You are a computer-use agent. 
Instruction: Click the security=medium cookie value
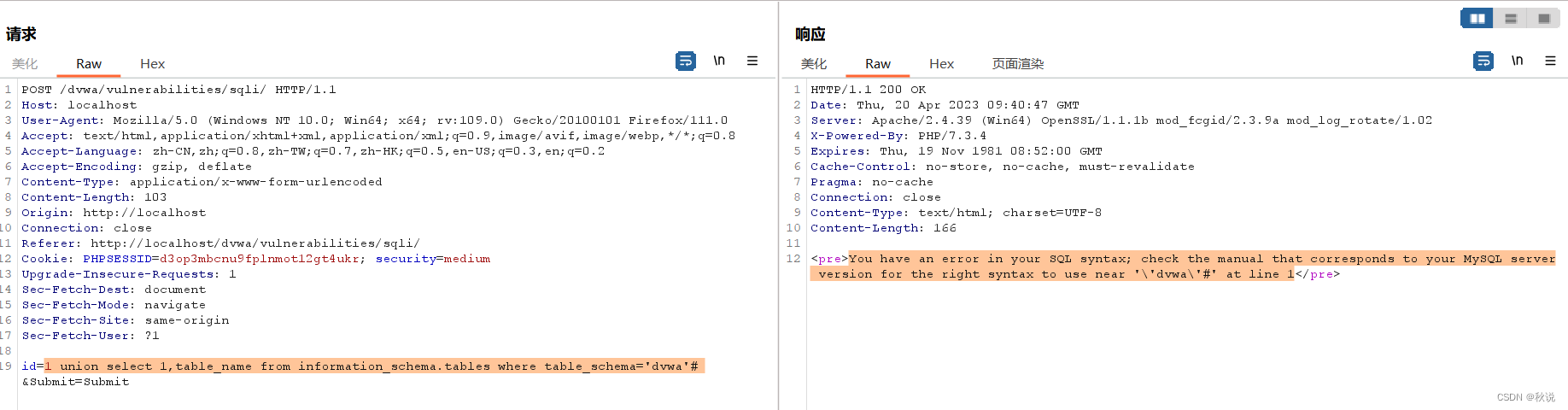(467, 259)
